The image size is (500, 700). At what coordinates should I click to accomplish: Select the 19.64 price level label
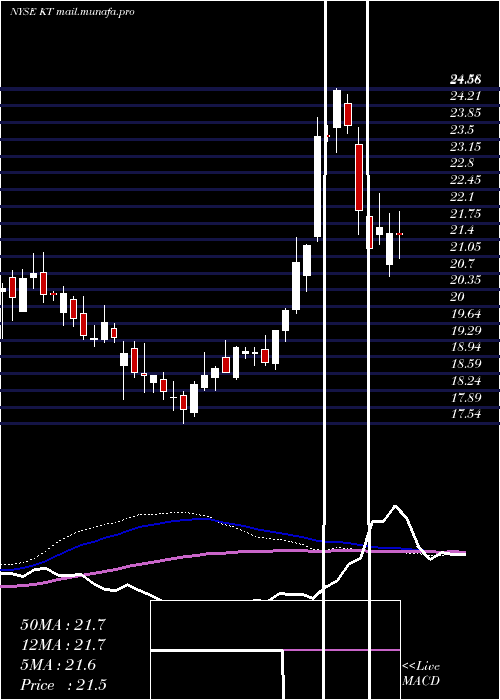pos(465,314)
